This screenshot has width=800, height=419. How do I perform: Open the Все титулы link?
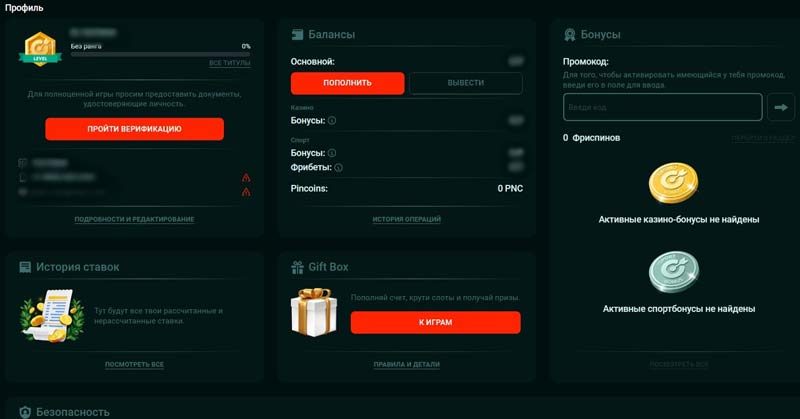(x=230, y=63)
